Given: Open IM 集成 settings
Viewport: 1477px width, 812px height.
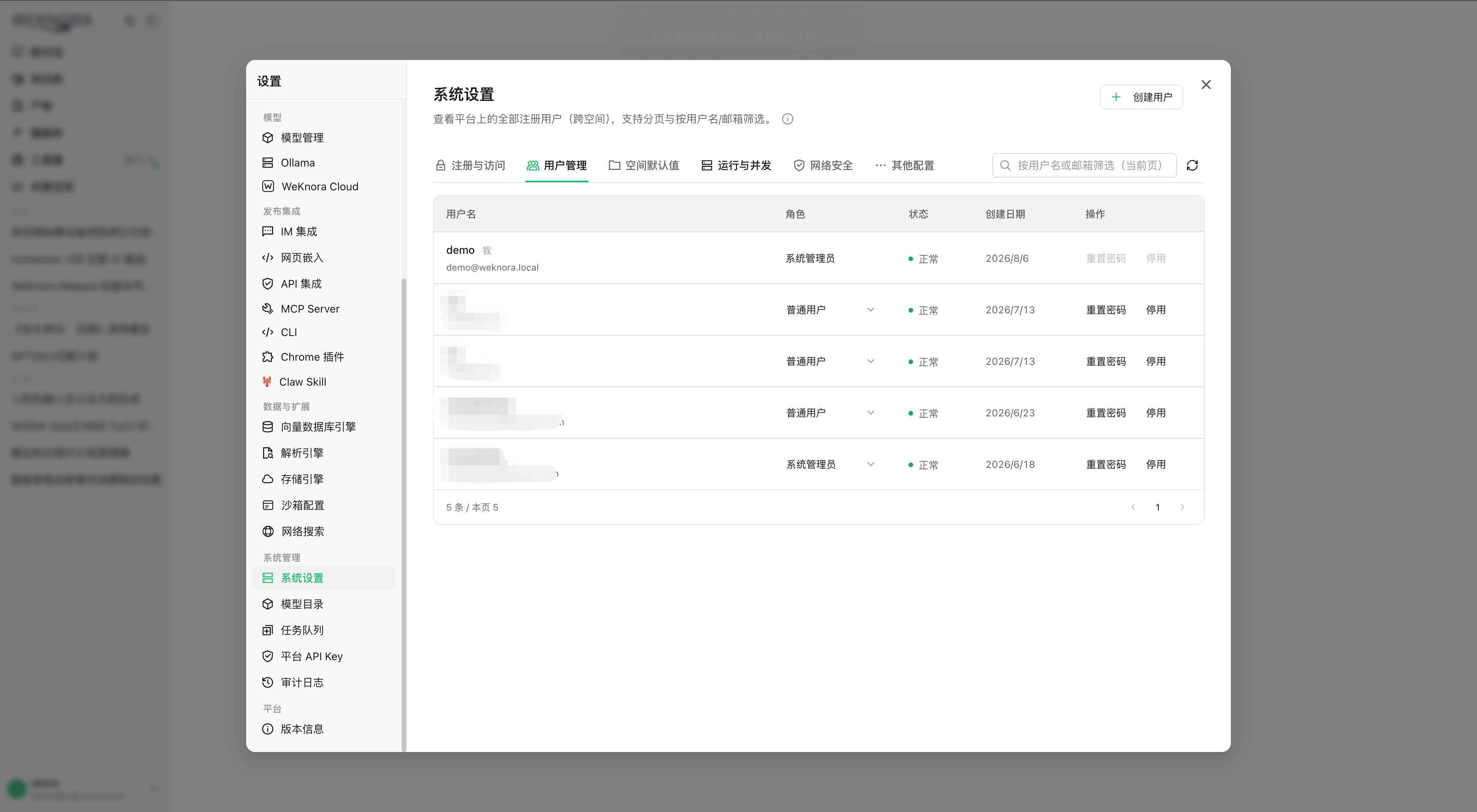Looking at the screenshot, I should click(323, 231).
